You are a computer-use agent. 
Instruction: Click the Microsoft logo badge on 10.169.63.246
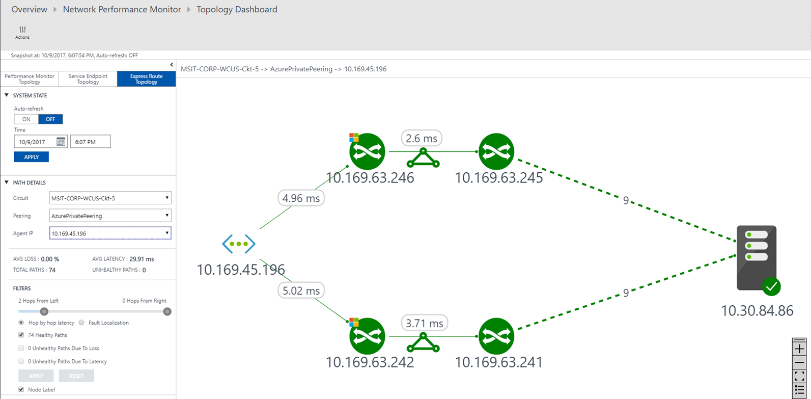click(354, 138)
